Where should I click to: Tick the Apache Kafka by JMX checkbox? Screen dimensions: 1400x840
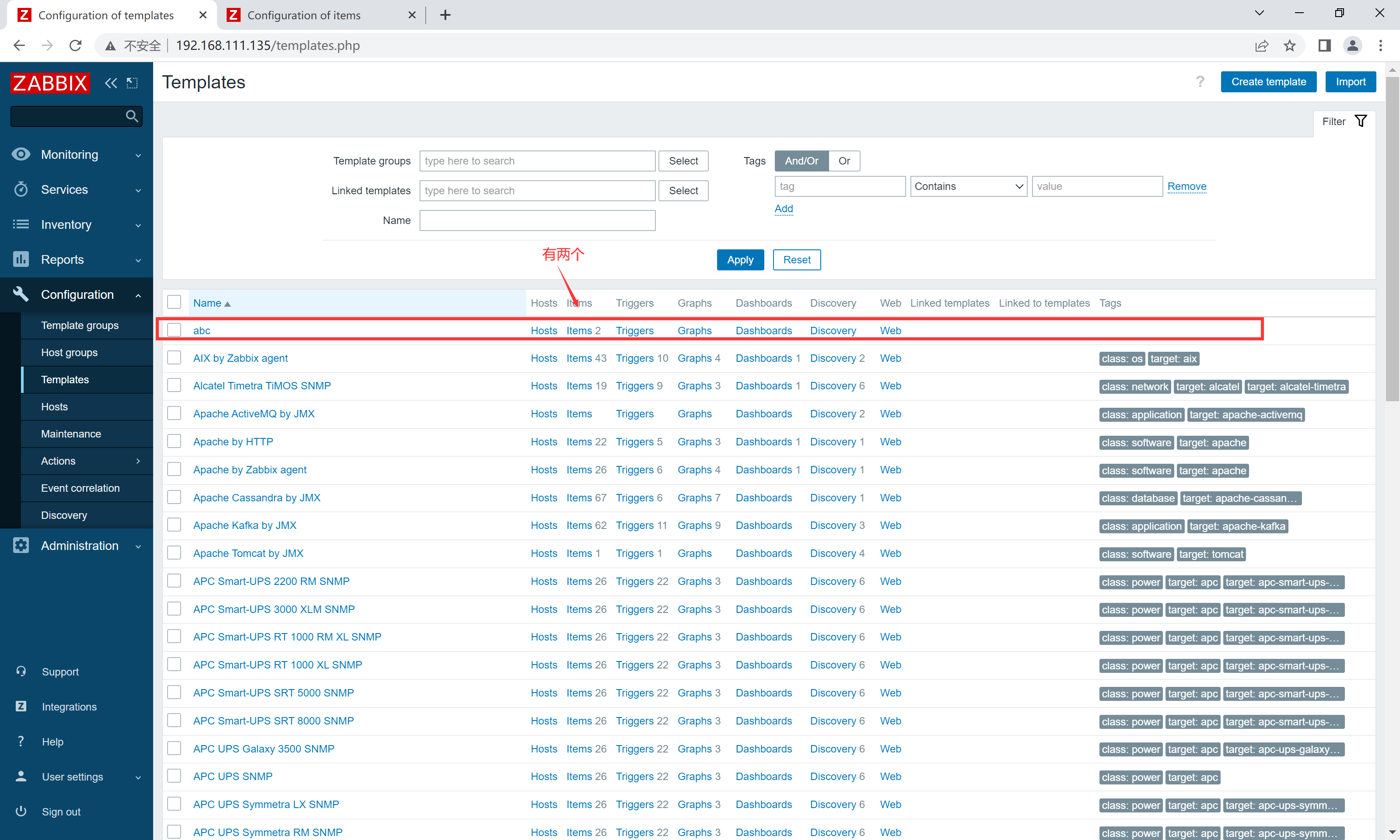point(174,525)
